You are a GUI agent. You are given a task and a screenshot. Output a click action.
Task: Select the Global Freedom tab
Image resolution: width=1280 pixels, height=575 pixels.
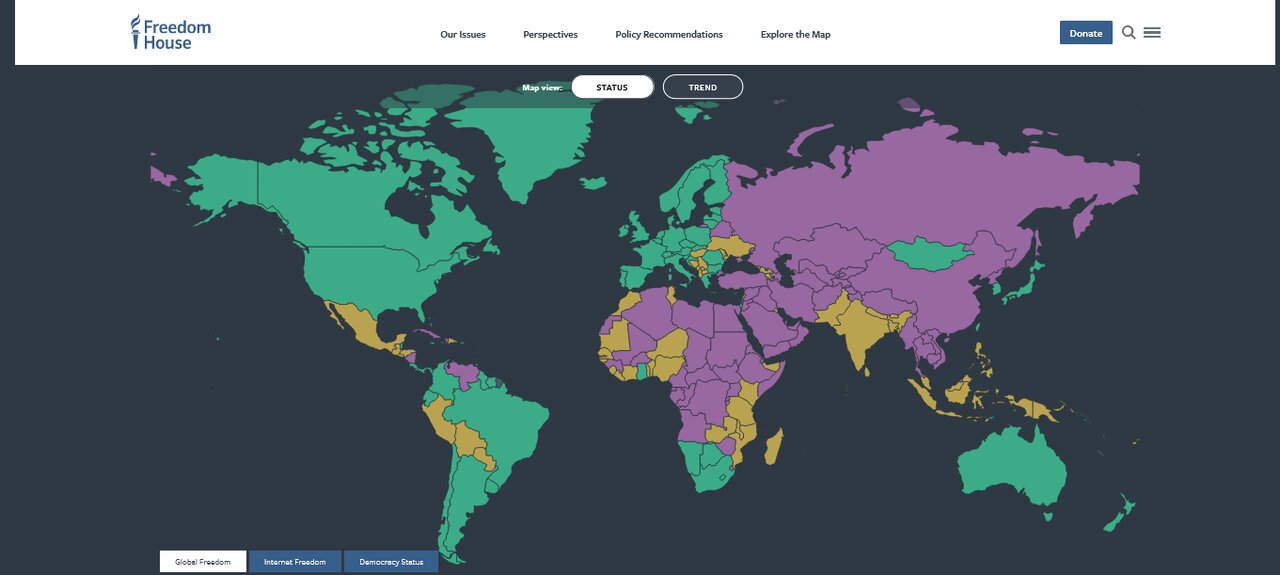(203, 562)
